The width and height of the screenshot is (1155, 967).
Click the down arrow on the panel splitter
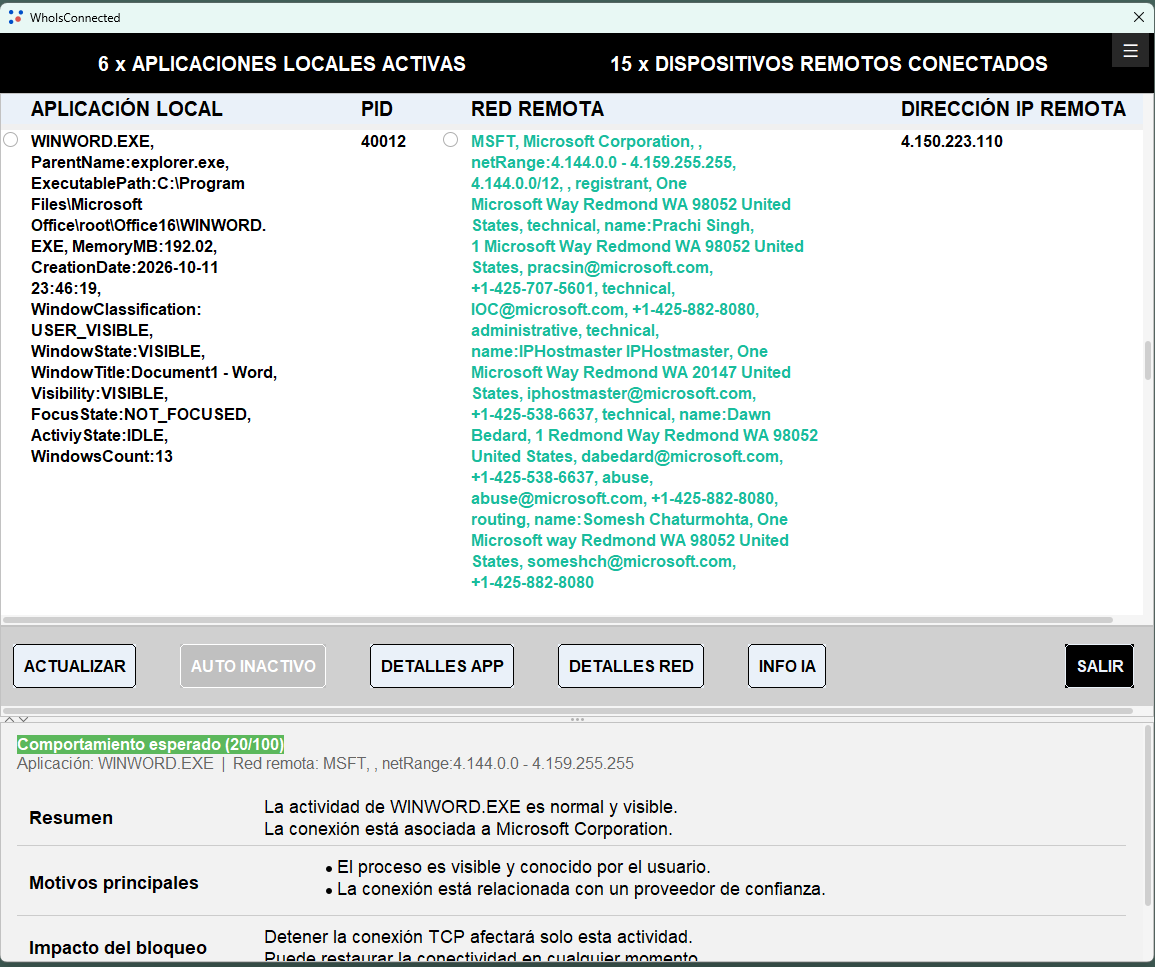click(24, 720)
